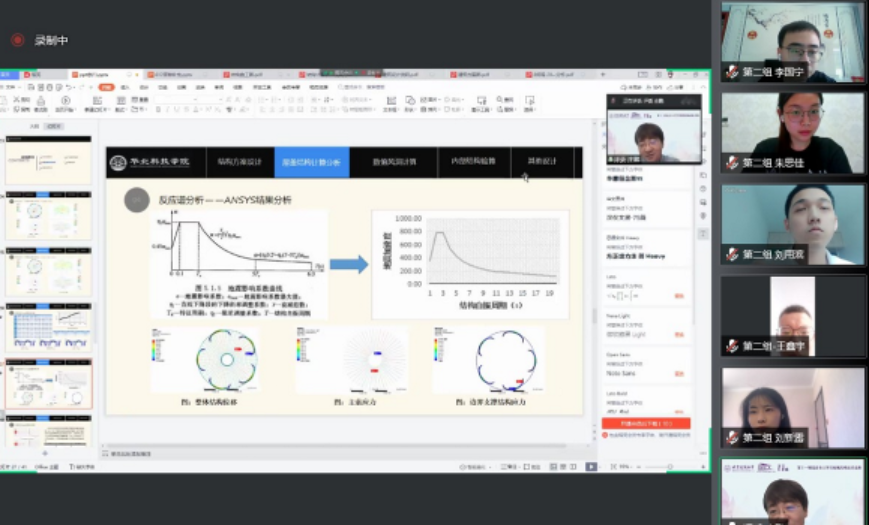Select the first slide thumbnail in panel
Screen dimensions: 869x525
pyautogui.click(x=48, y=161)
